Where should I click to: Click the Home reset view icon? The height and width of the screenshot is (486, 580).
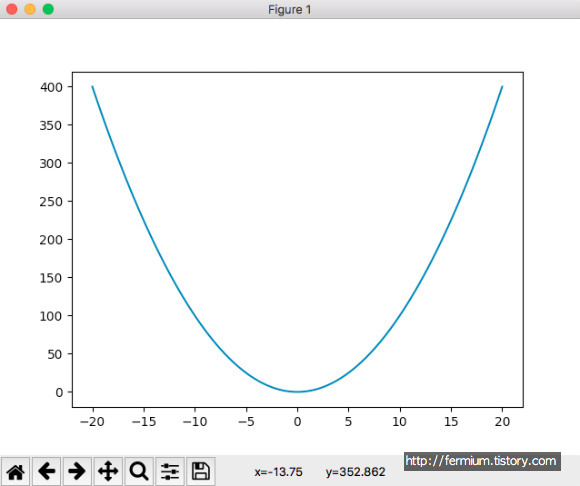[16, 471]
